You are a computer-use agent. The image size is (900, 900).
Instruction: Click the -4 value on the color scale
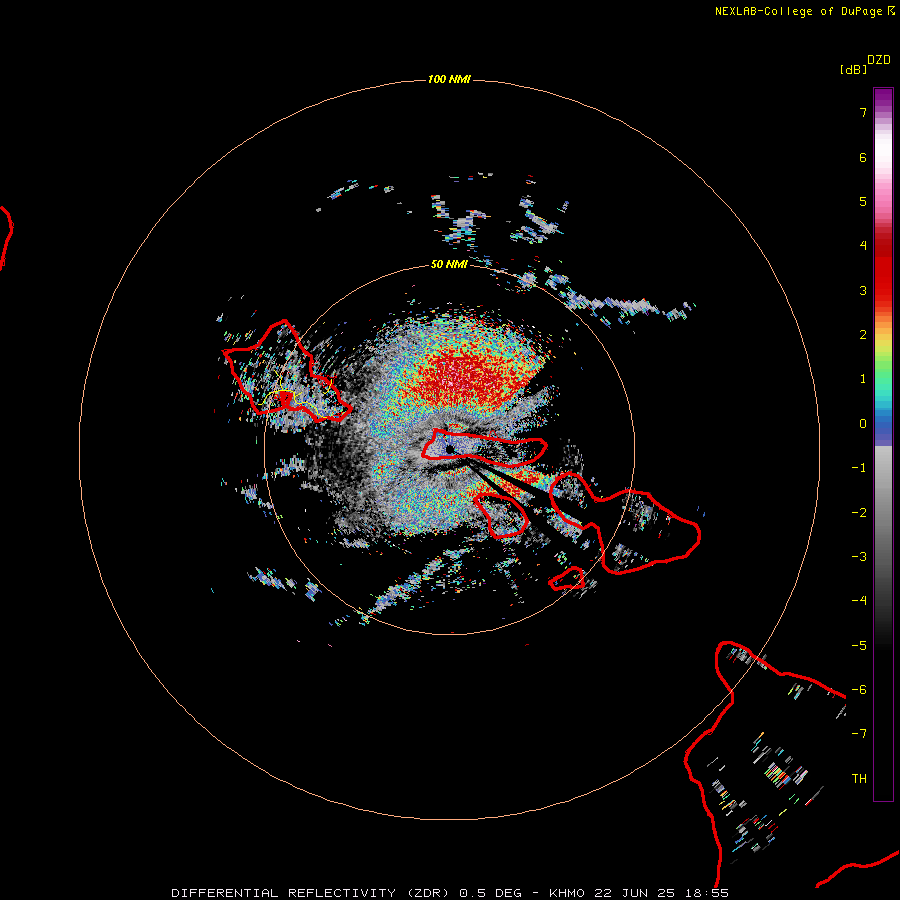point(859,601)
